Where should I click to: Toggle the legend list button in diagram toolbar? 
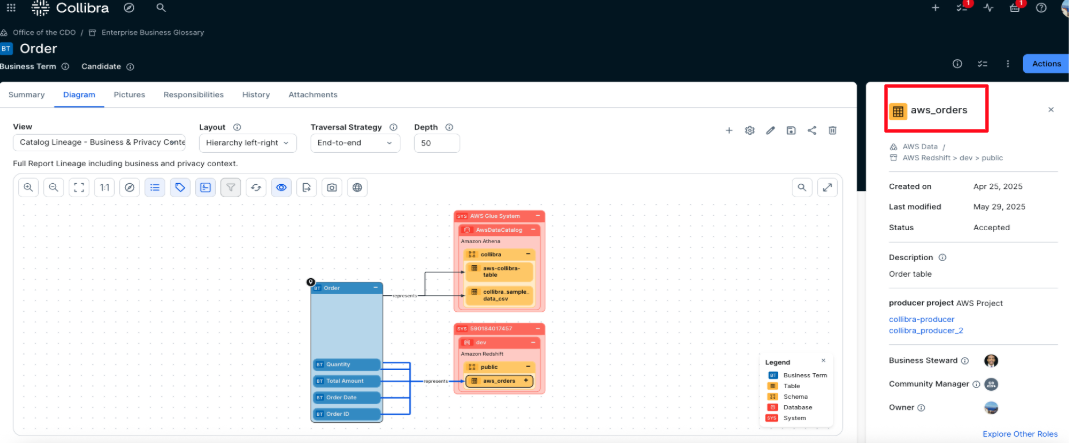(155, 186)
